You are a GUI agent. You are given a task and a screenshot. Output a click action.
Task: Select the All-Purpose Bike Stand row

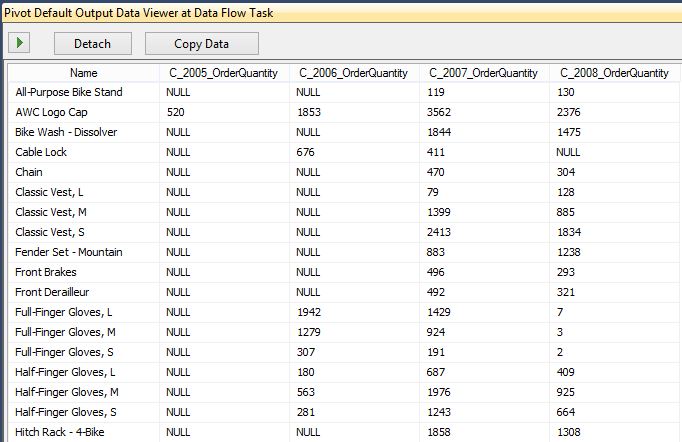[x=69, y=92]
